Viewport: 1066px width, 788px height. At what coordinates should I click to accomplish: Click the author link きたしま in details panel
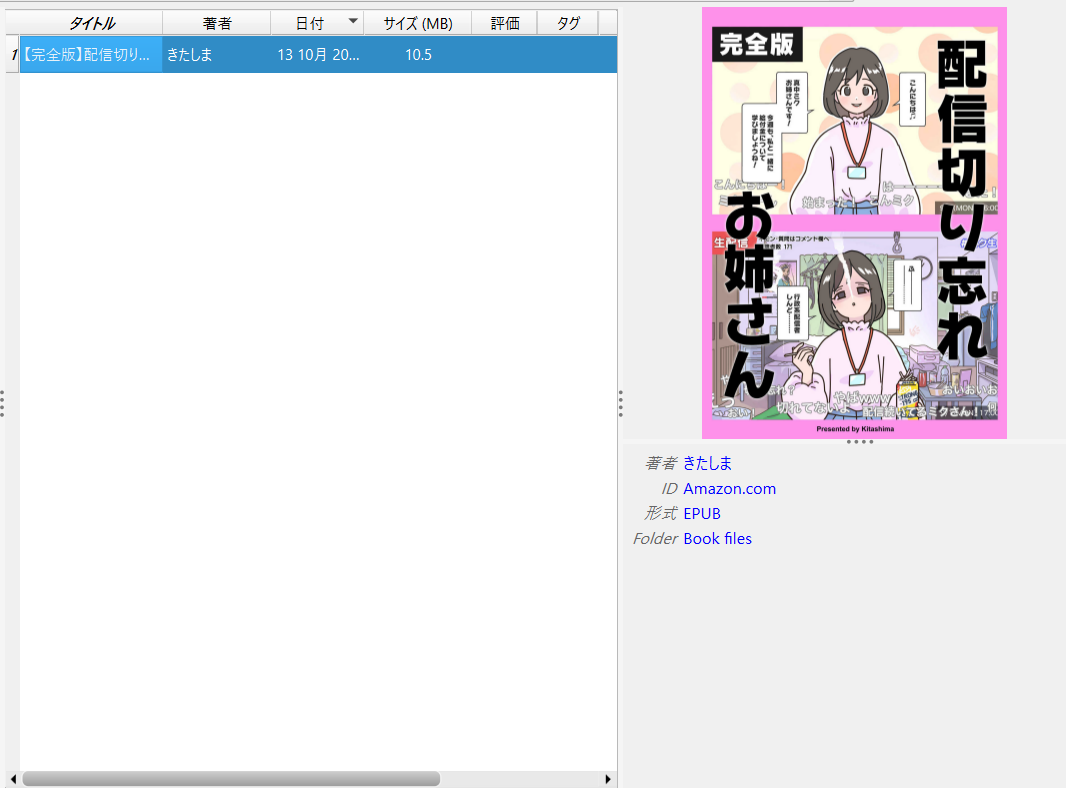click(707, 463)
